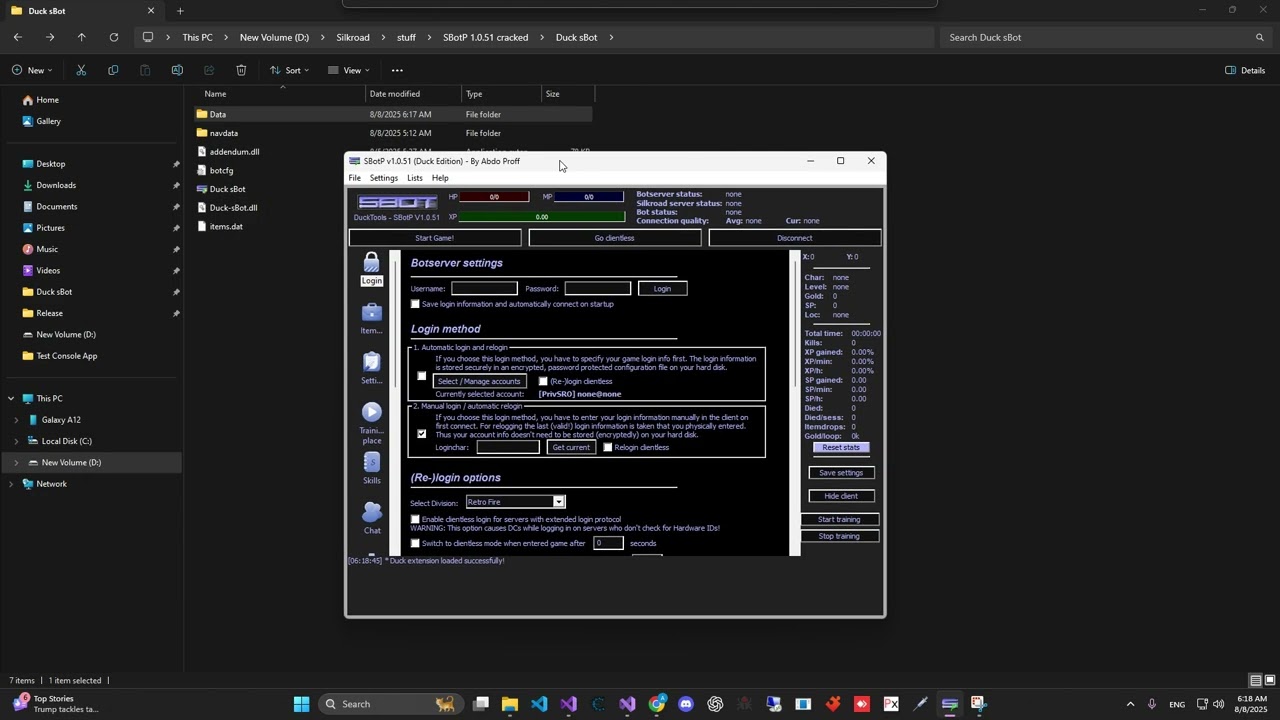
Task: Open Discord from the taskbar
Action: 686,704
